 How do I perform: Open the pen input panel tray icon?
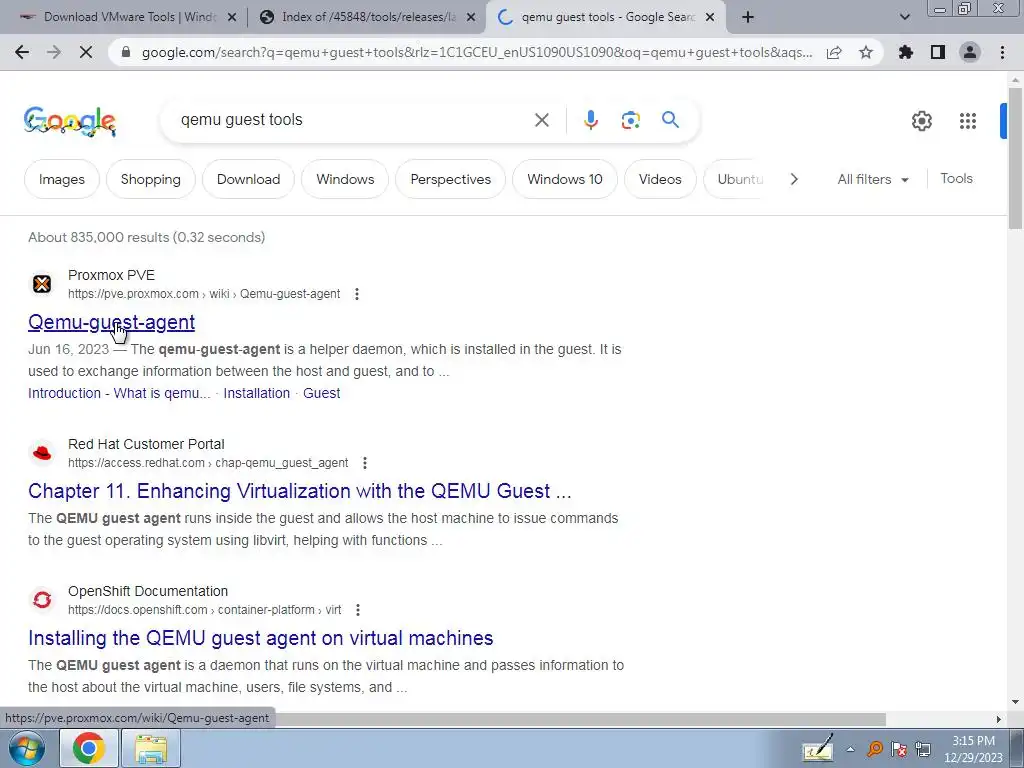pos(818,748)
